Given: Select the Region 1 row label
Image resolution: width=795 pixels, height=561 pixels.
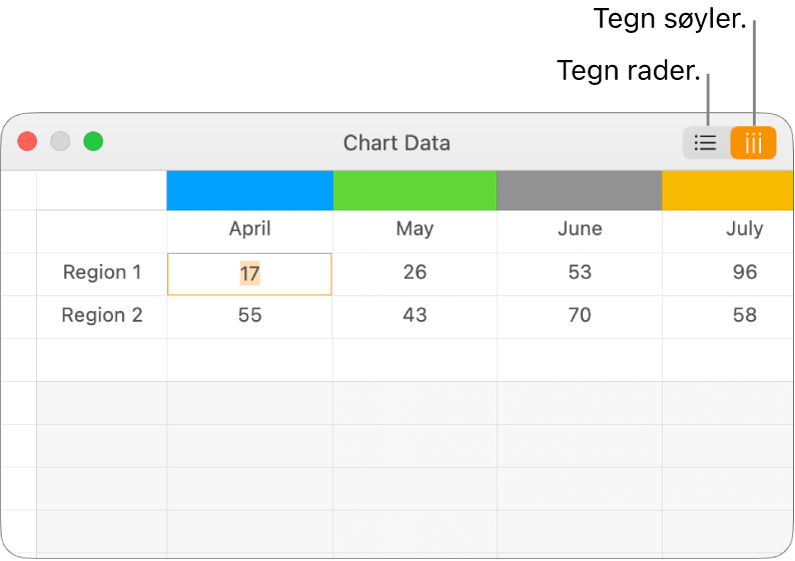Looking at the screenshot, I should pos(101,272).
